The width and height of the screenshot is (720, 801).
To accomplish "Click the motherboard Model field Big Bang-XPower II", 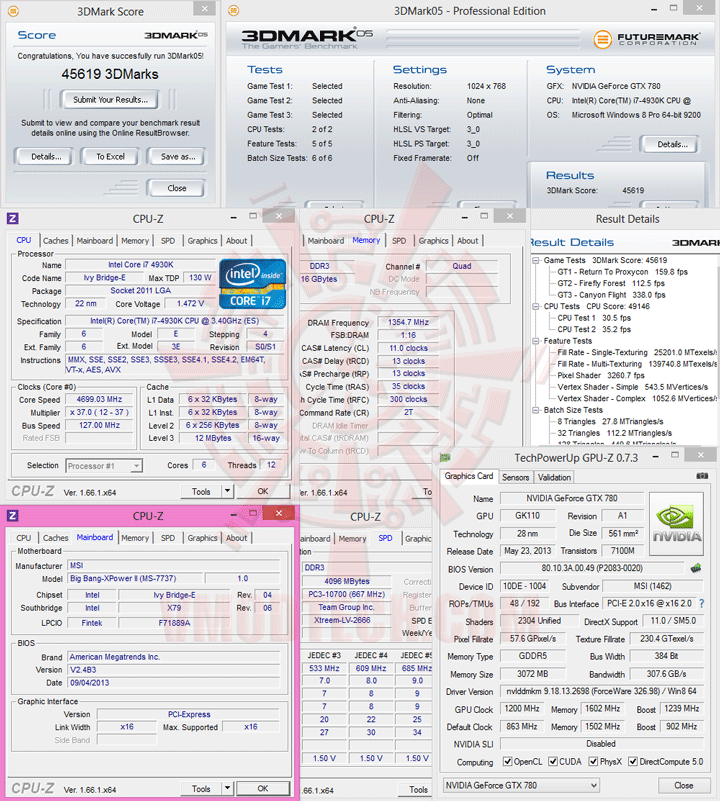I will pos(135,578).
